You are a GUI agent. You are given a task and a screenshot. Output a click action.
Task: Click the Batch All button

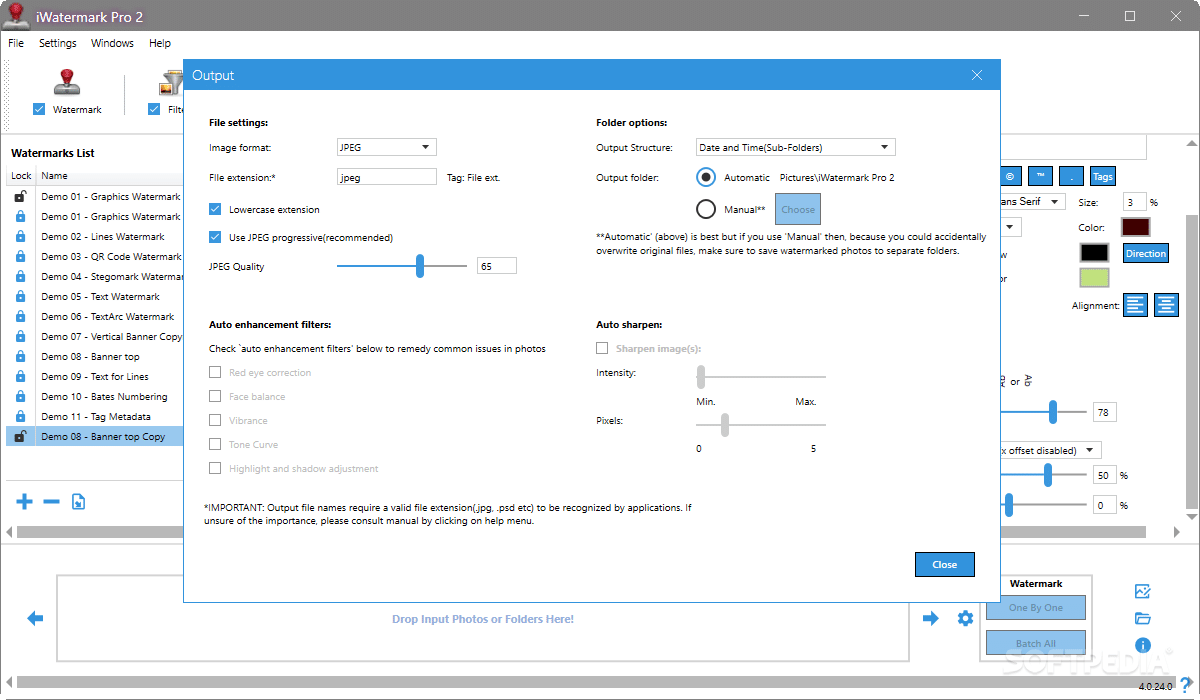pyautogui.click(x=1036, y=643)
